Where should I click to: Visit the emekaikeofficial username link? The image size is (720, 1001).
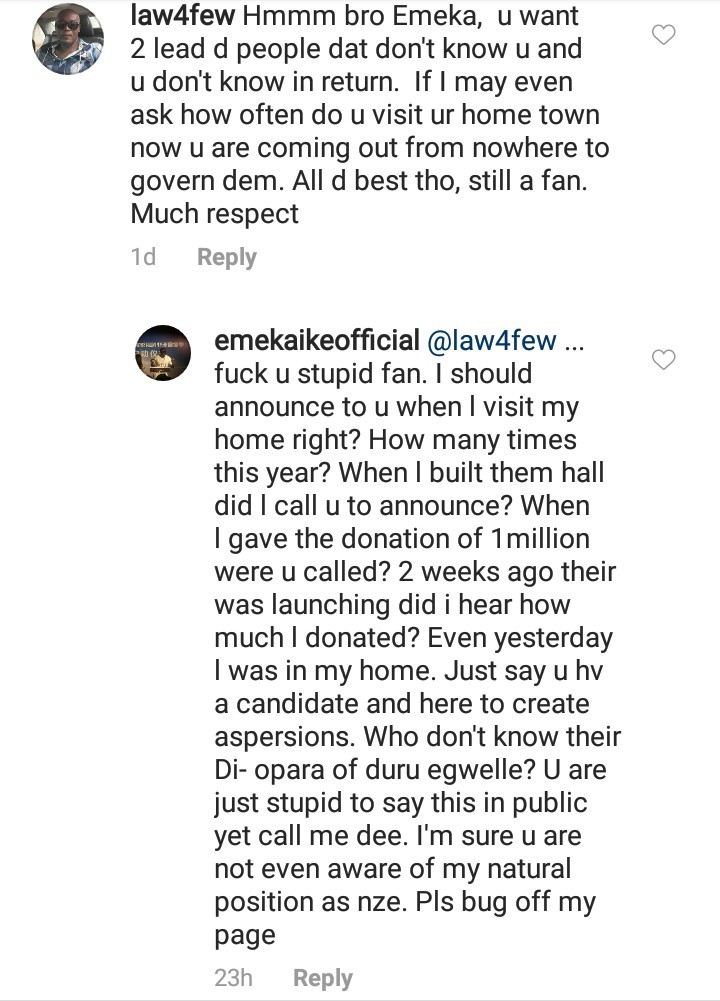tap(317, 340)
